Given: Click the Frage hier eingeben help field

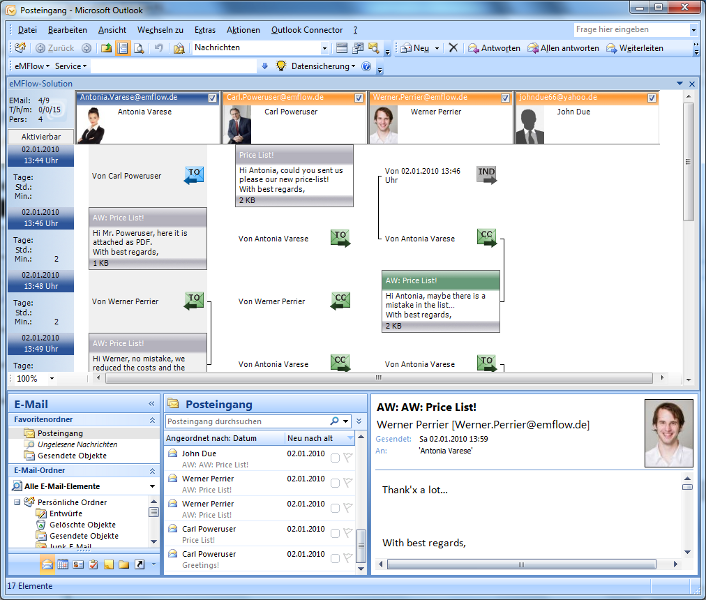Looking at the screenshot, I should pos(631,30).
